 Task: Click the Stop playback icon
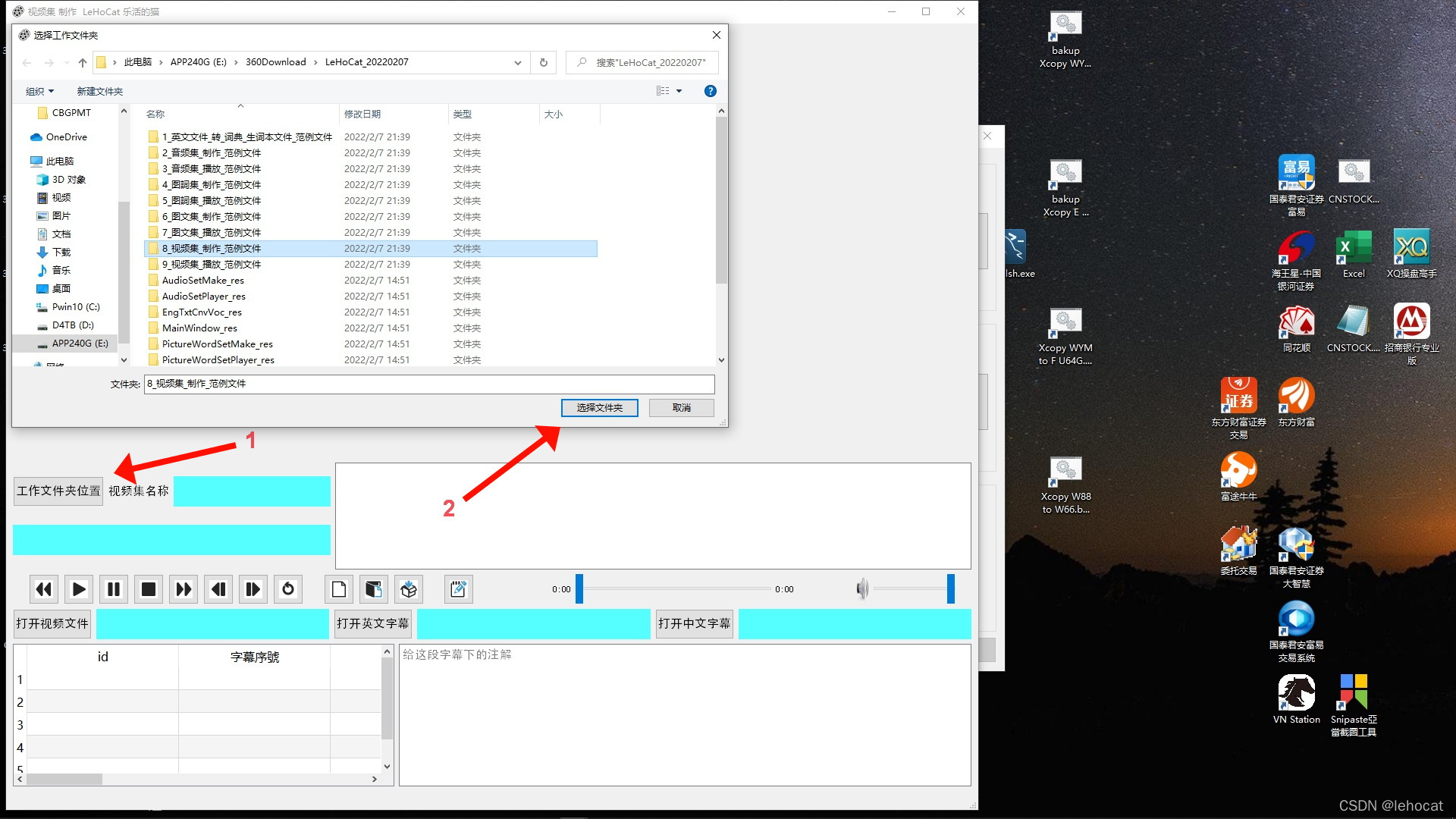click(149, 589)
